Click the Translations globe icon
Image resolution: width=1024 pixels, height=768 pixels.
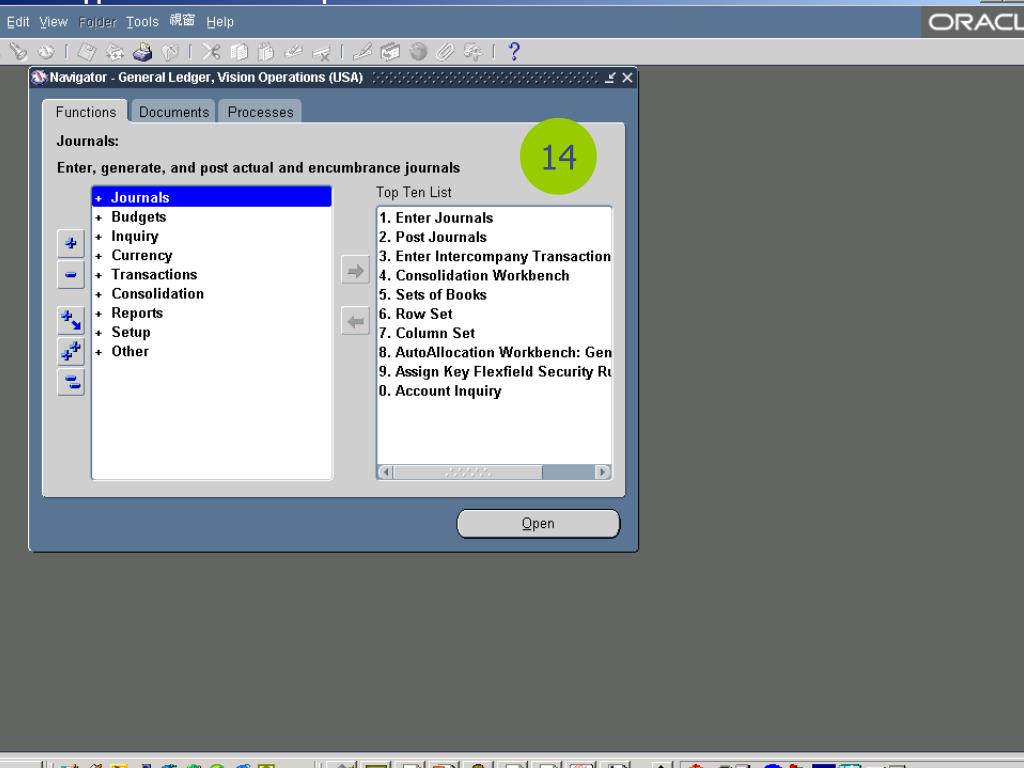(418, 51)
